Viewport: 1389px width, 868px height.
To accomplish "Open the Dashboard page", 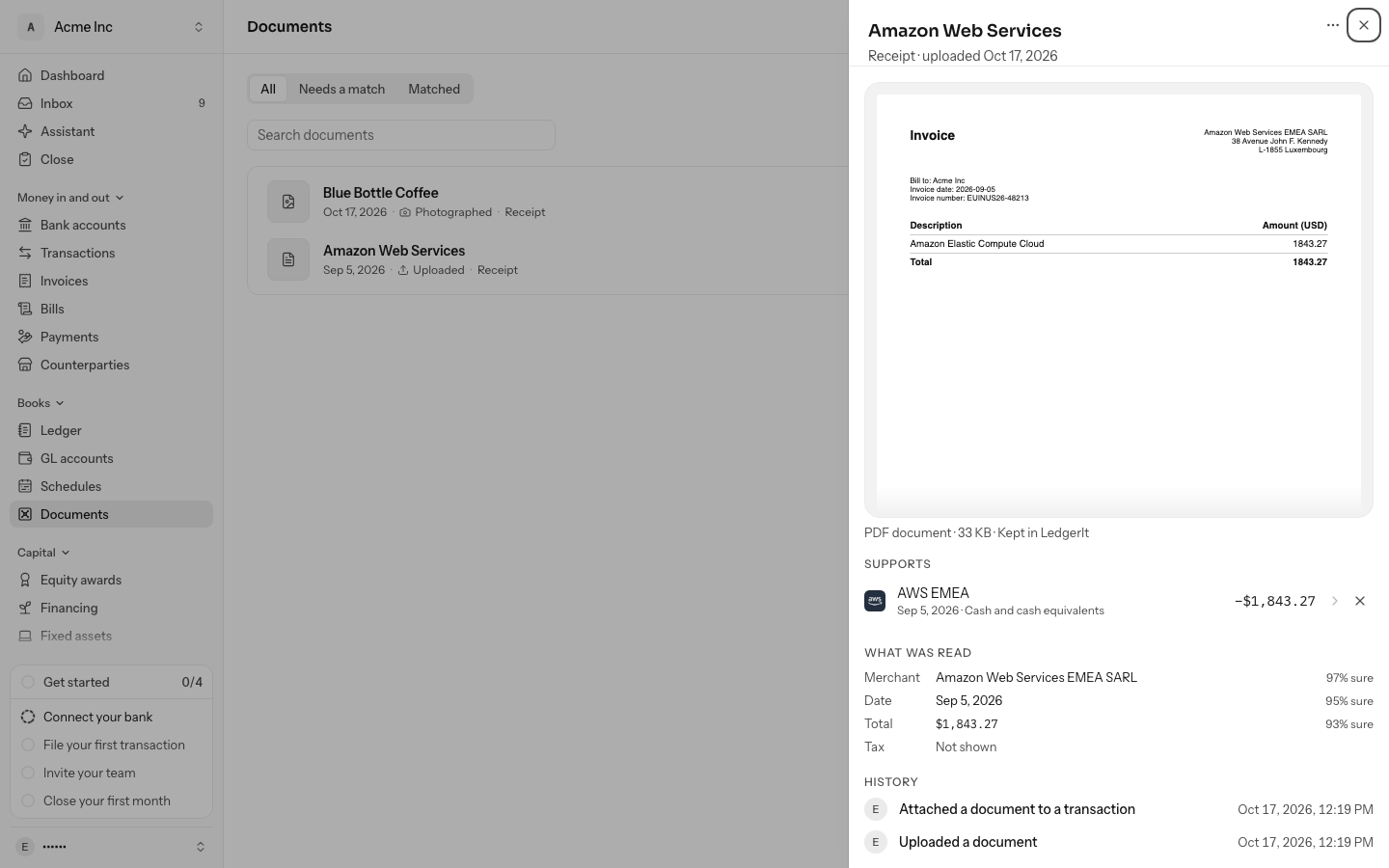I will point(111,75).
